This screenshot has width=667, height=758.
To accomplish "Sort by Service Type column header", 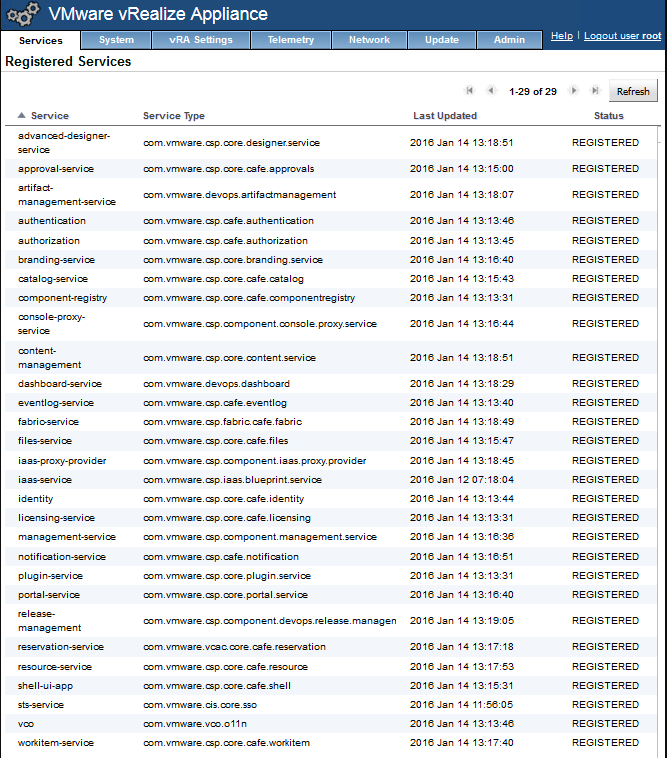I will tap(174, 116).
